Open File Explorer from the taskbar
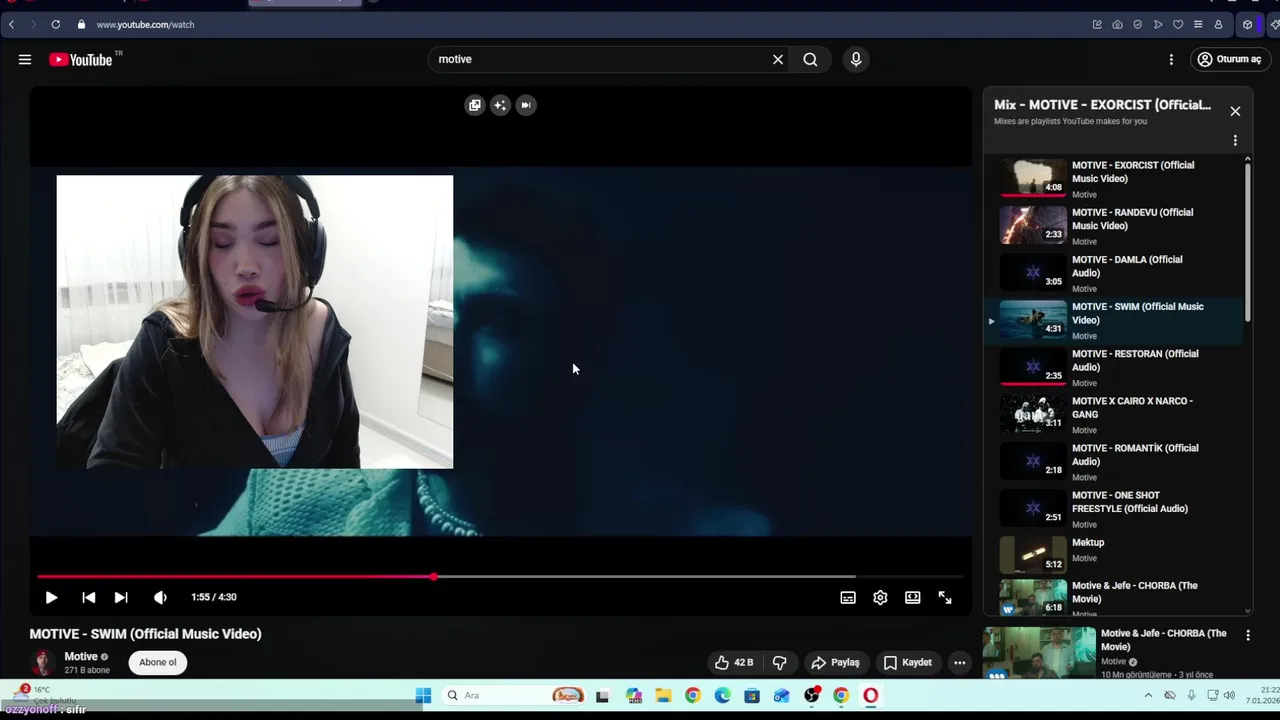 pyautogui.click(x=663, y=696)
